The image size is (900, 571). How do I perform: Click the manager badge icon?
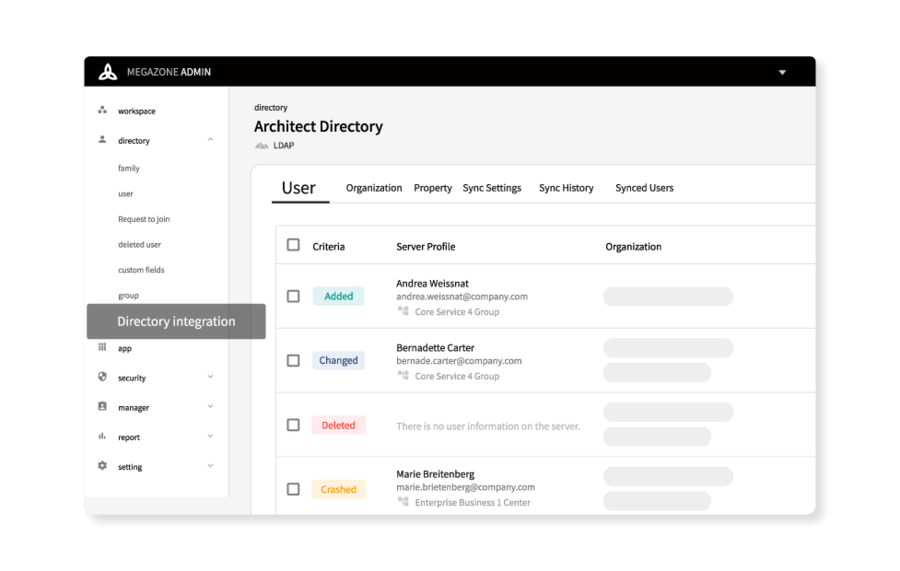coord(102,406)
